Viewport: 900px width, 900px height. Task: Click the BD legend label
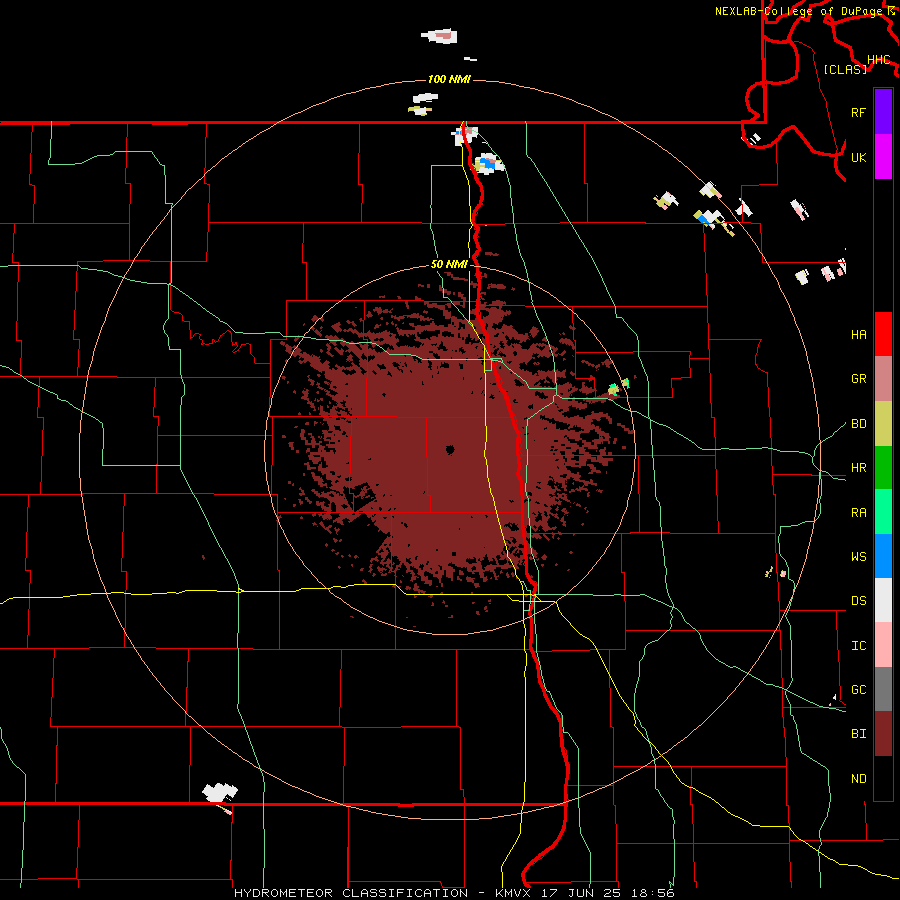click(x=859, y=424)
